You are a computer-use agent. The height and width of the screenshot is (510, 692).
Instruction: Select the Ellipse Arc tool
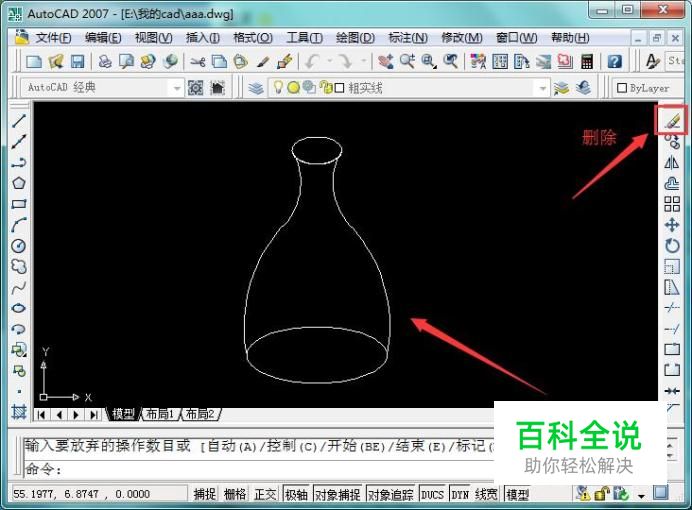pos(19,329)
